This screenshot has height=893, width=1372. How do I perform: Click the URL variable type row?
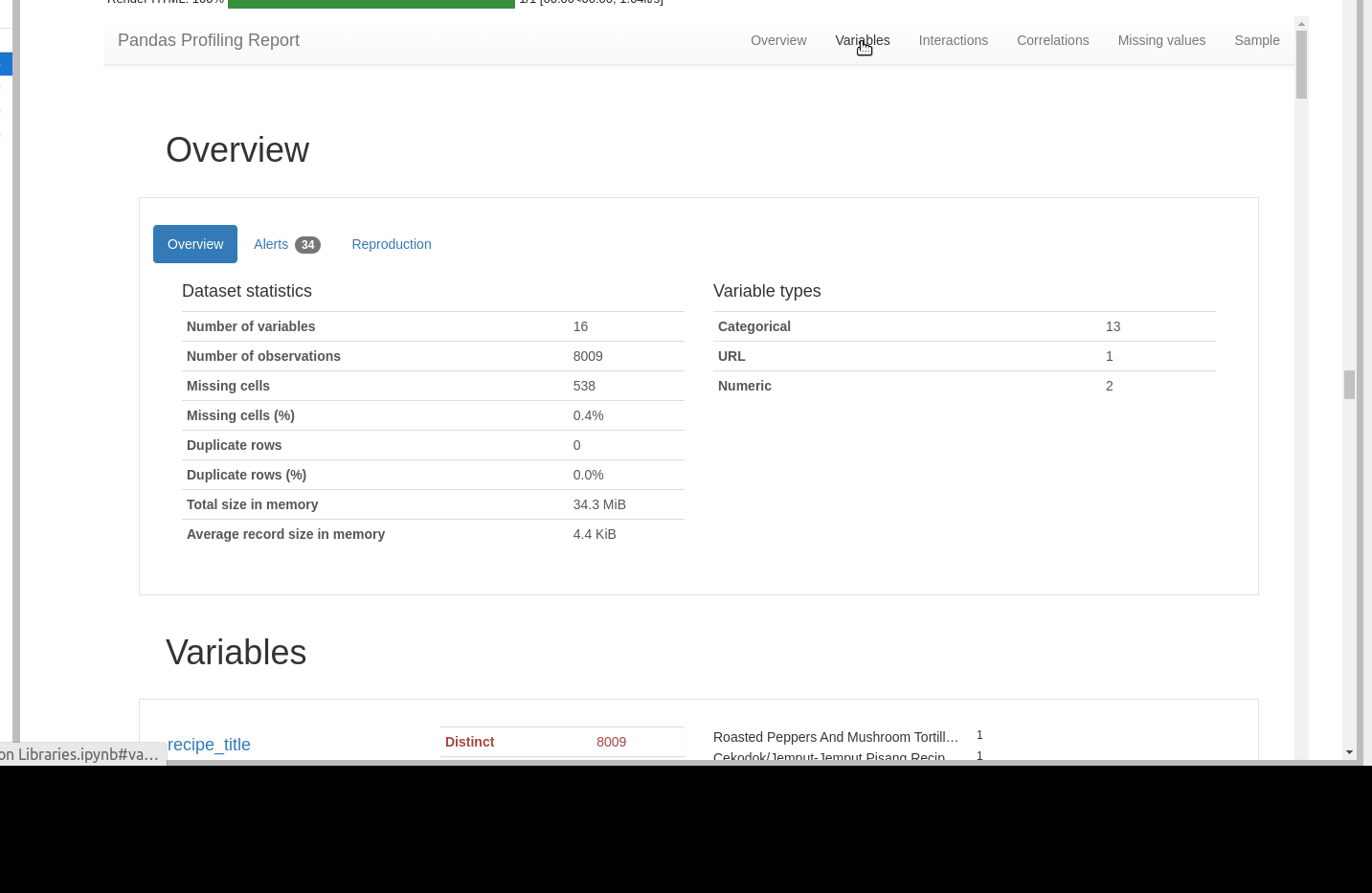point(964,356)
